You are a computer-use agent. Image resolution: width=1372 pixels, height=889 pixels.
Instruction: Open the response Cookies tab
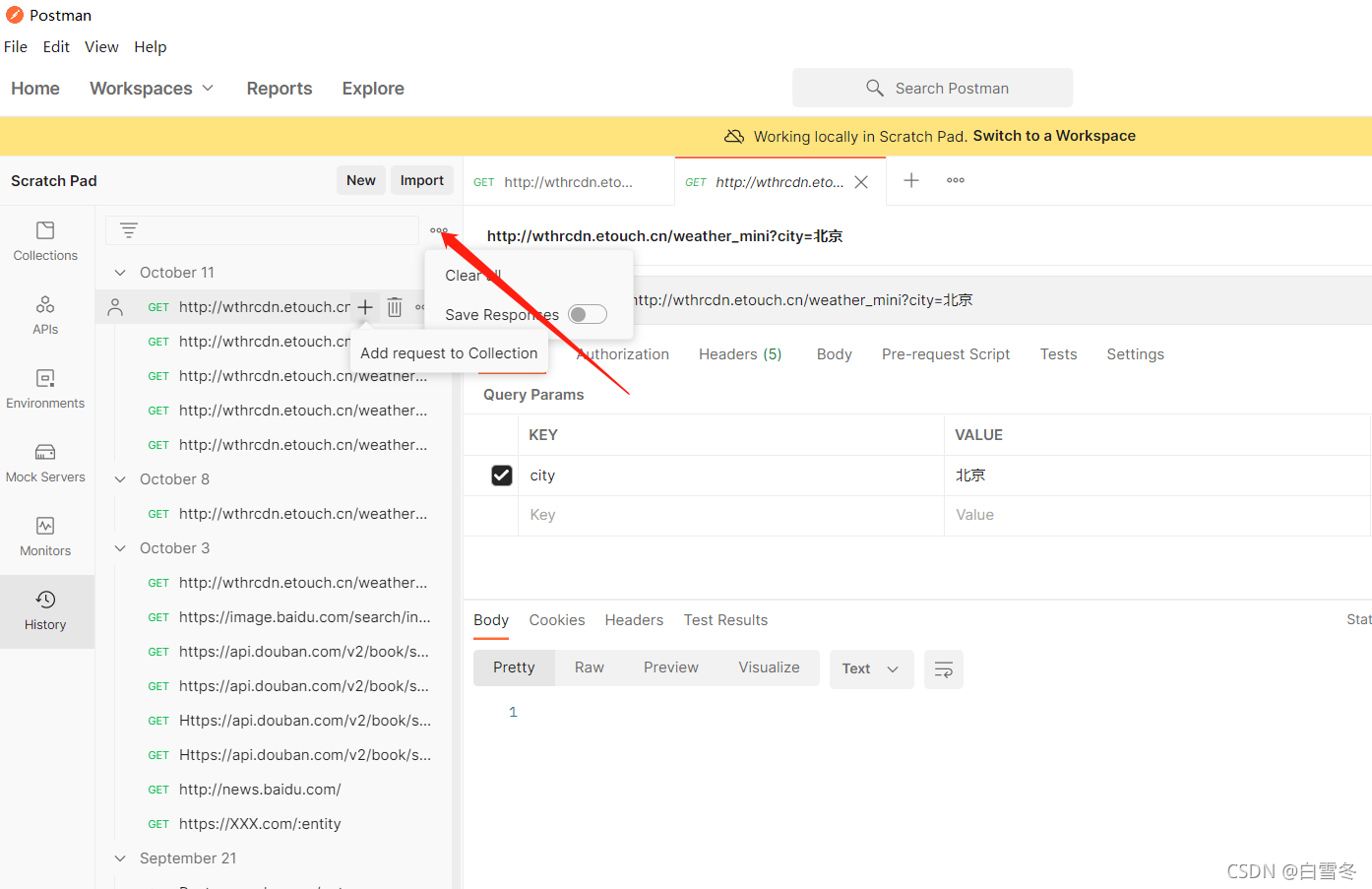coord(557,620)
